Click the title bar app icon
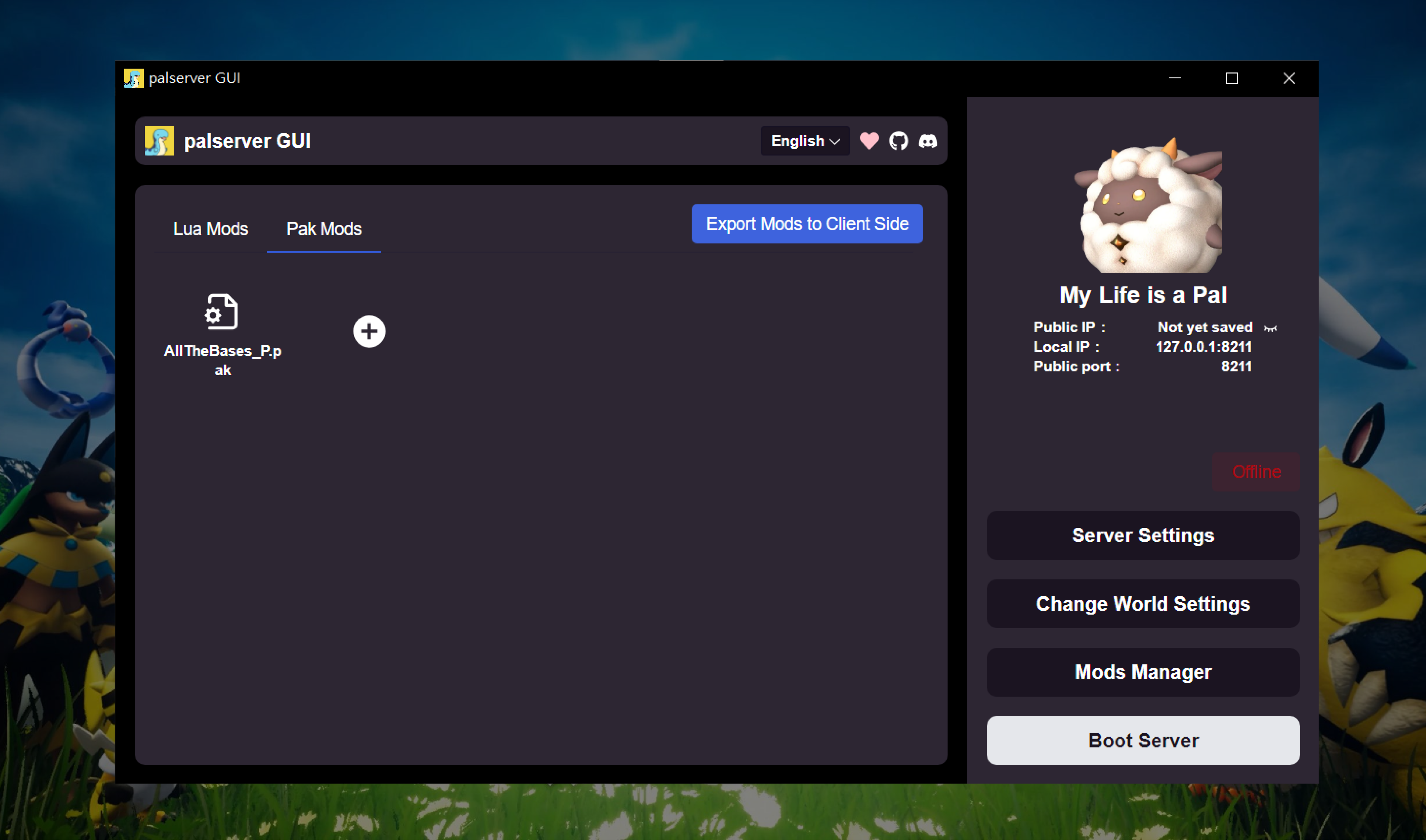 134,78
